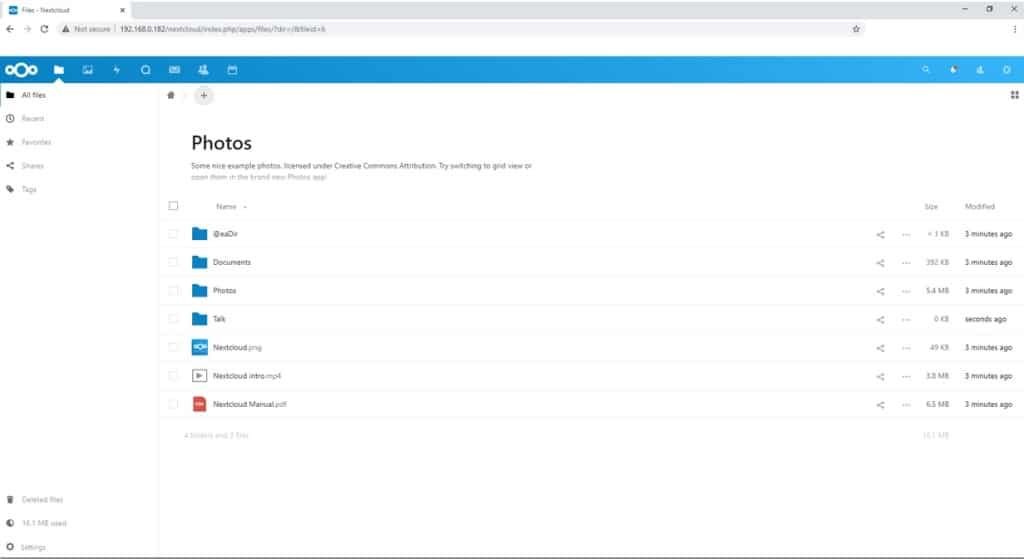The width and height of the screenshot is (1024, 559).
Task: Open the Contacts app icon
Action: coord(203,70)
